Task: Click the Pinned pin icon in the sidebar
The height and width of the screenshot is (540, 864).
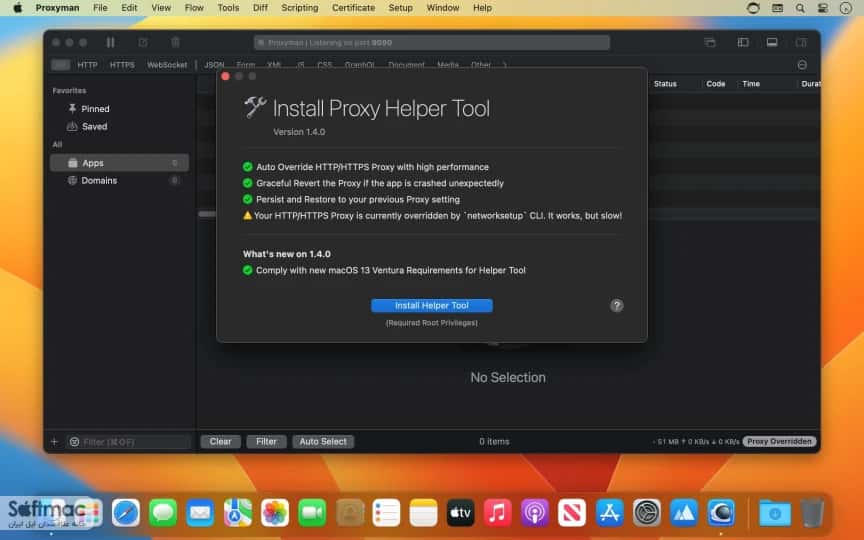Action: (x=72, y=109)
